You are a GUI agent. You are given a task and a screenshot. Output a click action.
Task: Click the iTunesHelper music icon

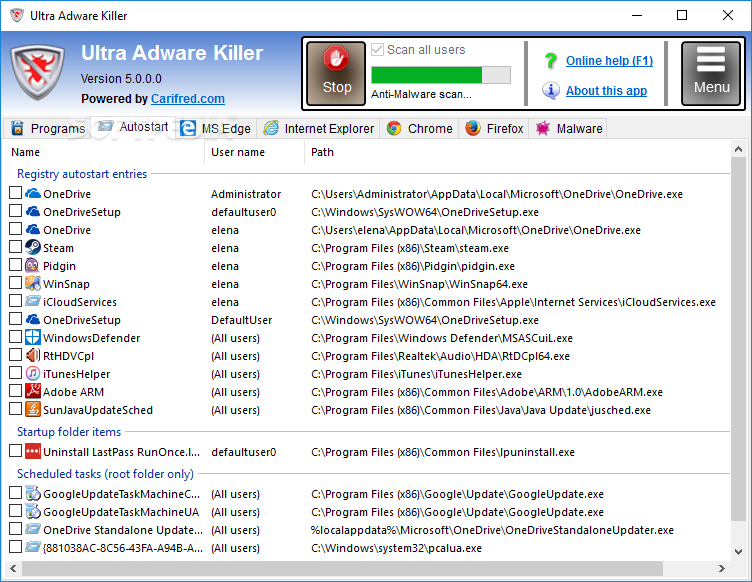tap(33, 373)
